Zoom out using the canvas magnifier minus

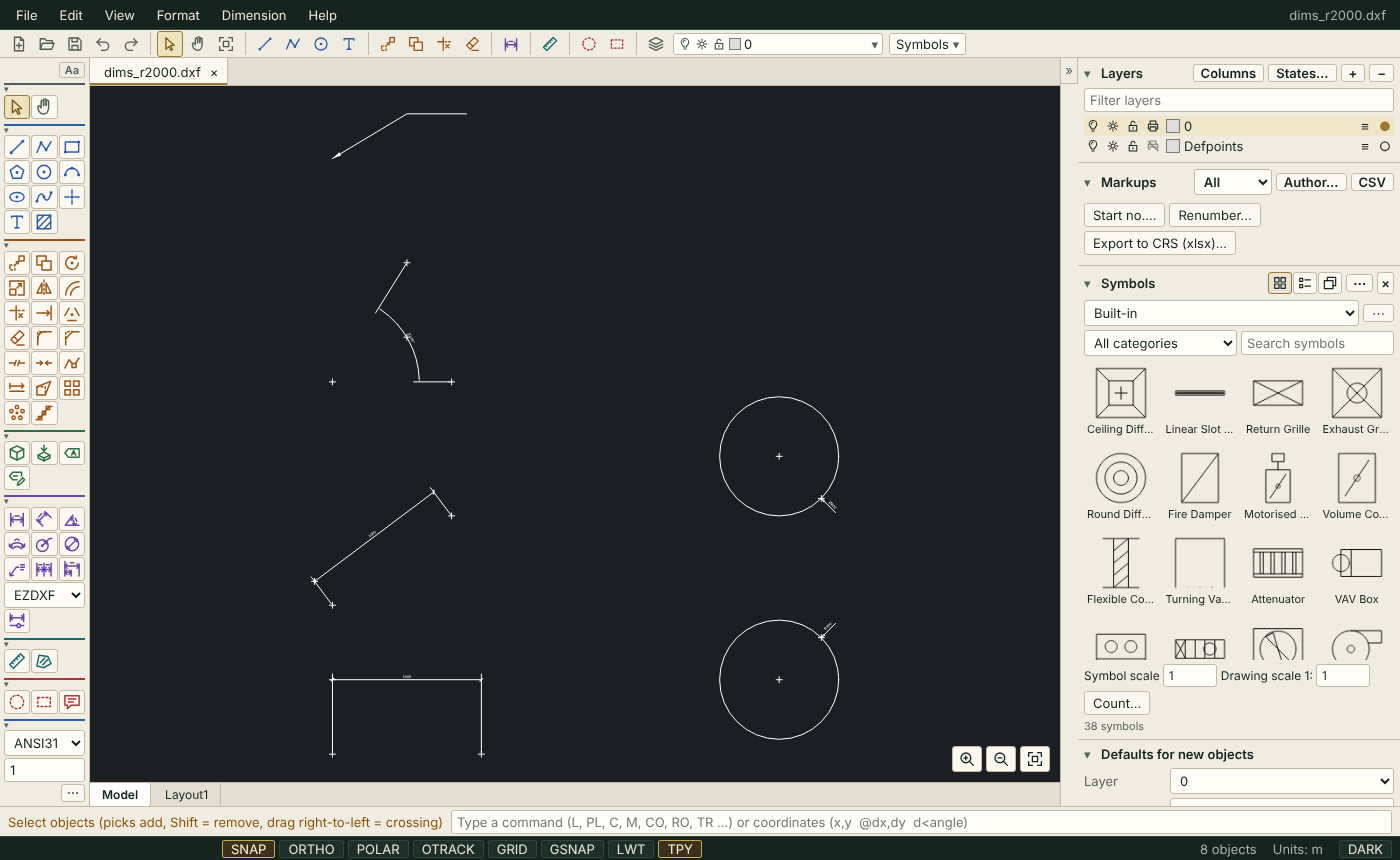coord(1001,759)
